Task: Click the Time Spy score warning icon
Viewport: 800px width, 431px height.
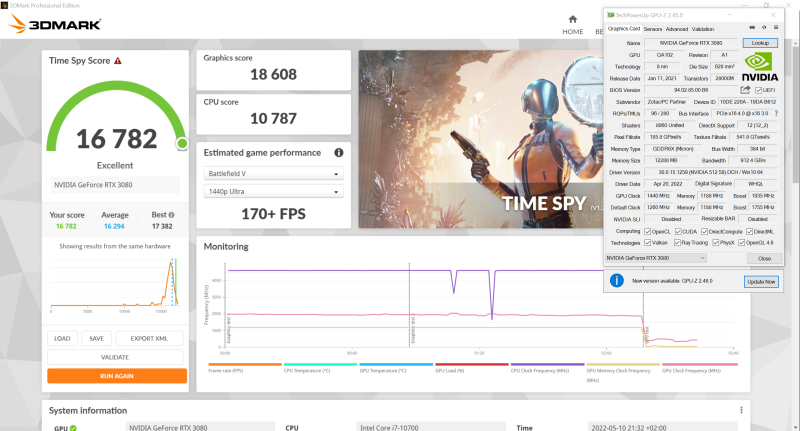Action: [x=118, y=61]
